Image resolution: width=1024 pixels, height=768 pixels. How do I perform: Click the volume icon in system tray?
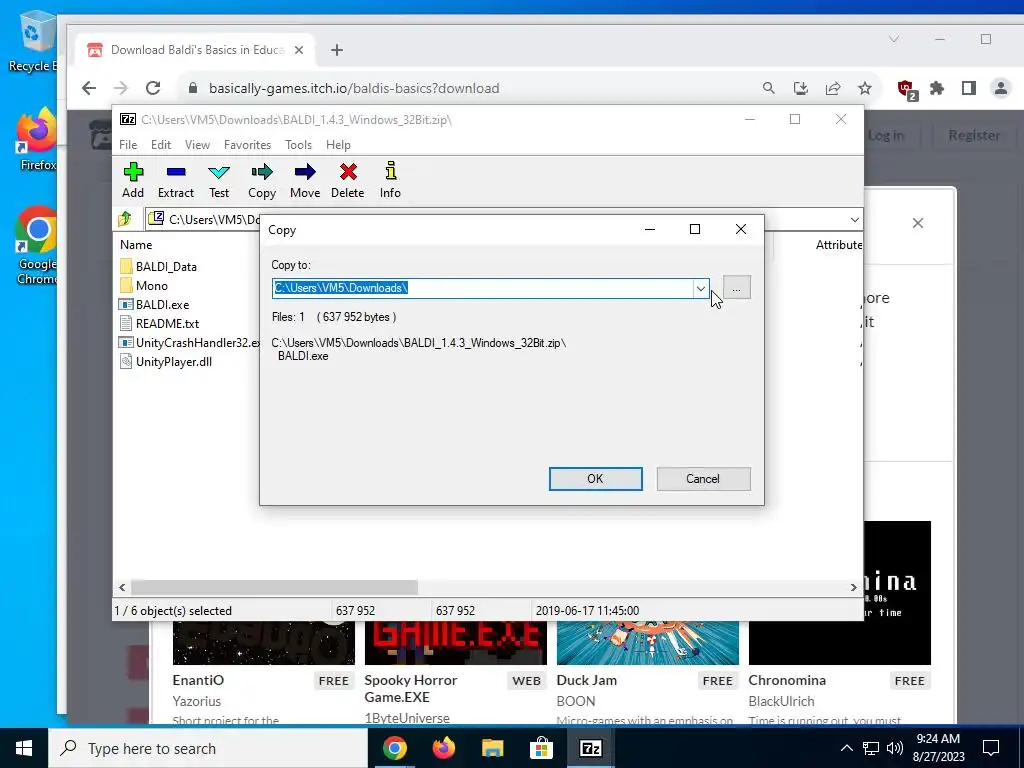point(895,748)
